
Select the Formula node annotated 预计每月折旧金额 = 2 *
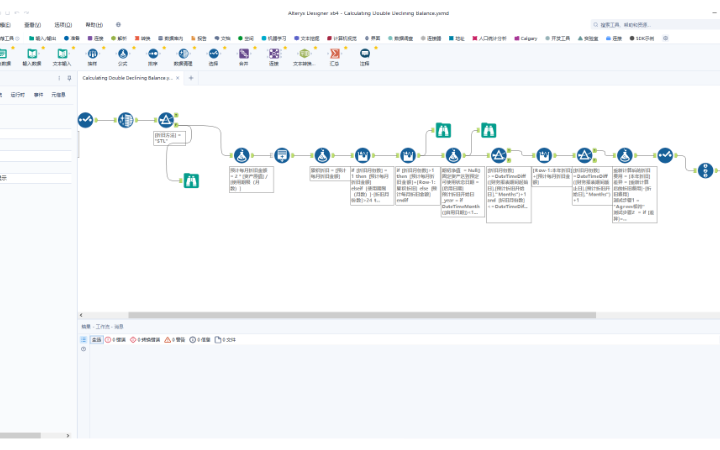[242, 155]
